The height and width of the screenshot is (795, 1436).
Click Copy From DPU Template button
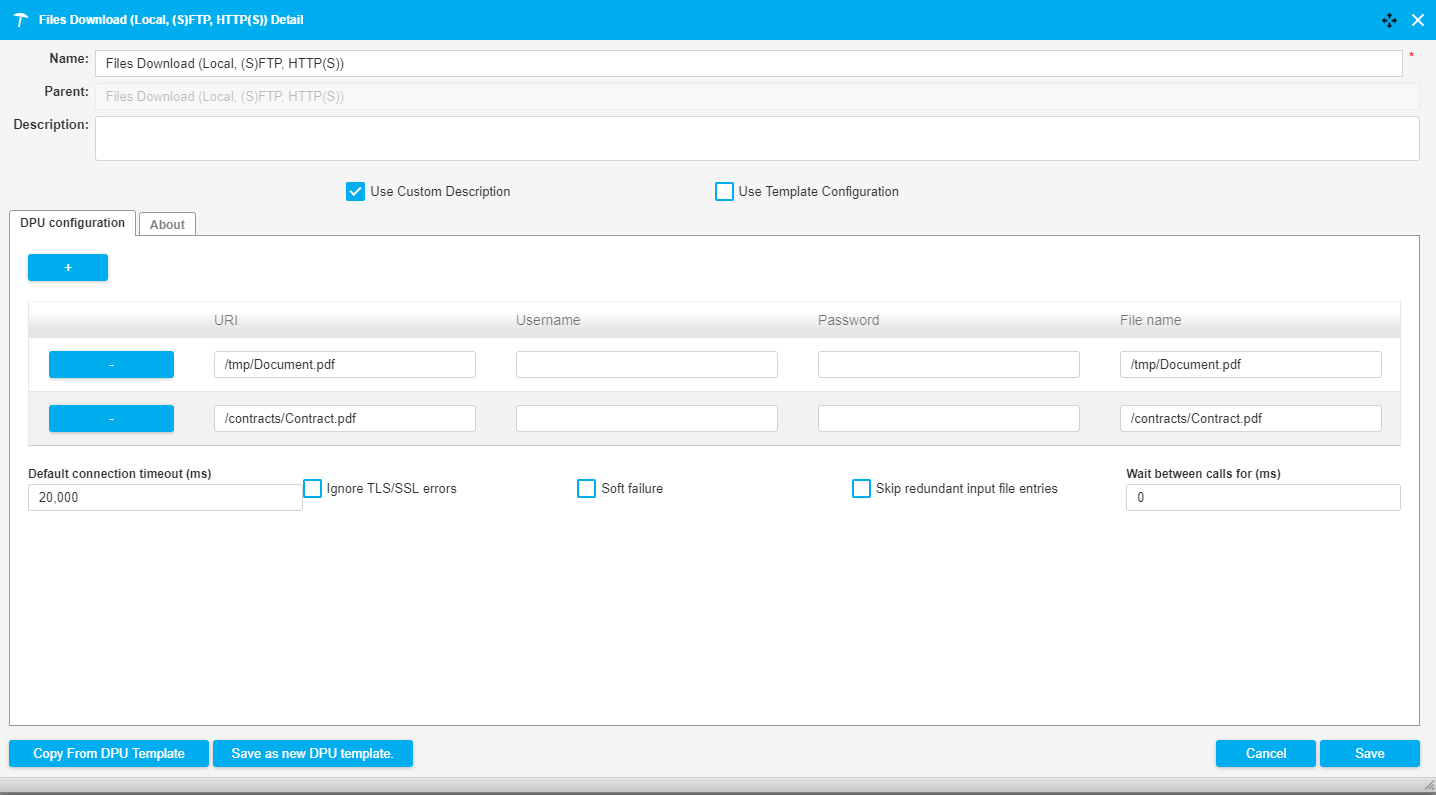109,754
